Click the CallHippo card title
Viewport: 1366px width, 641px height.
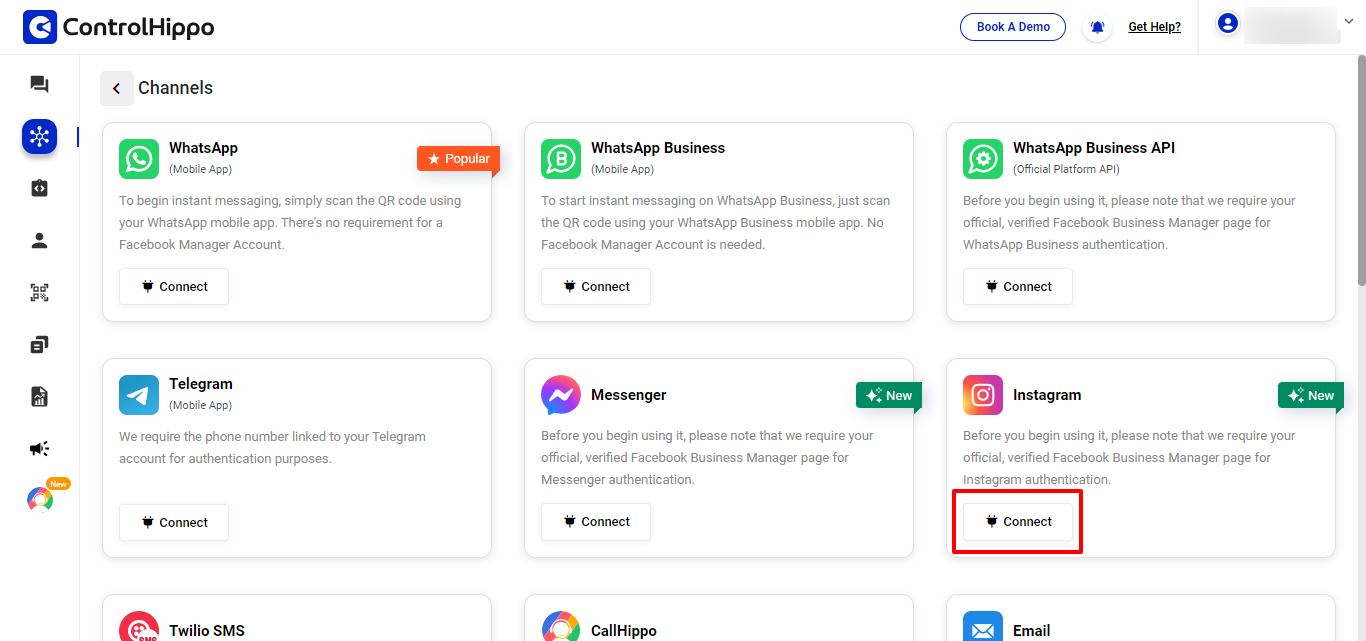coord(624,631)
